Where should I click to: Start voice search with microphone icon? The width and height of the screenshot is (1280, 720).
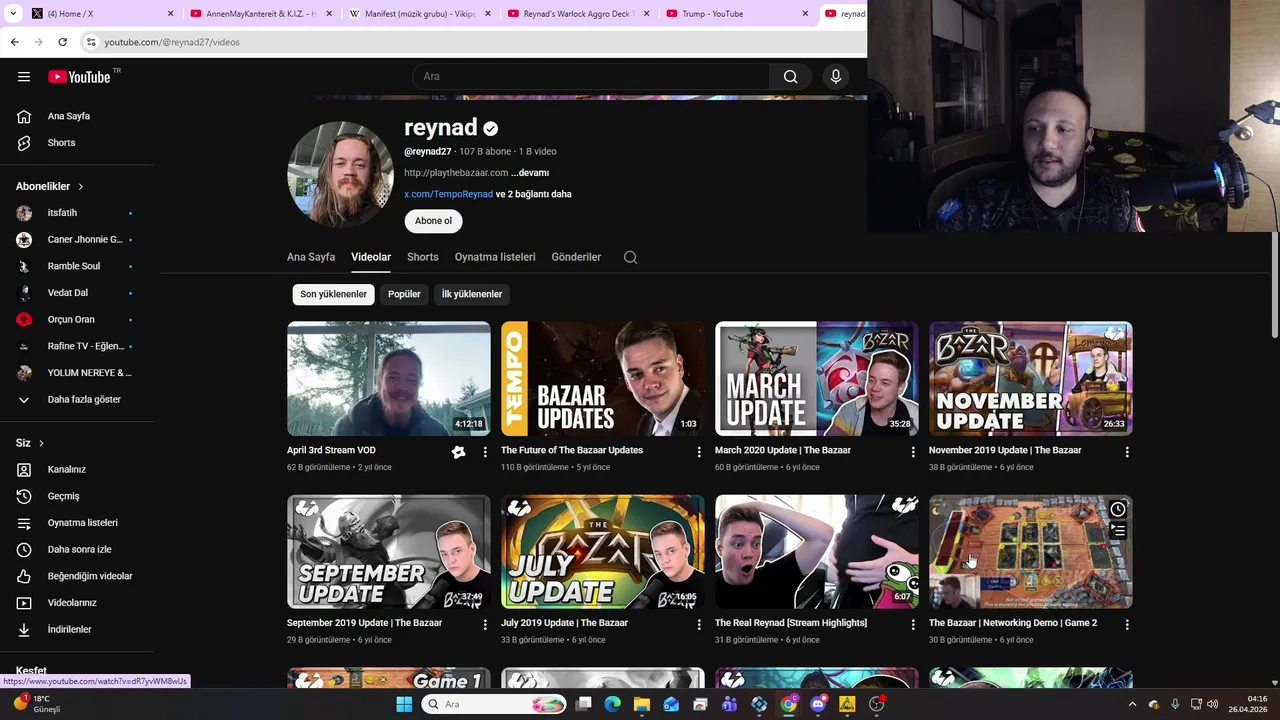pyautogui.click(x=836, y=77)
